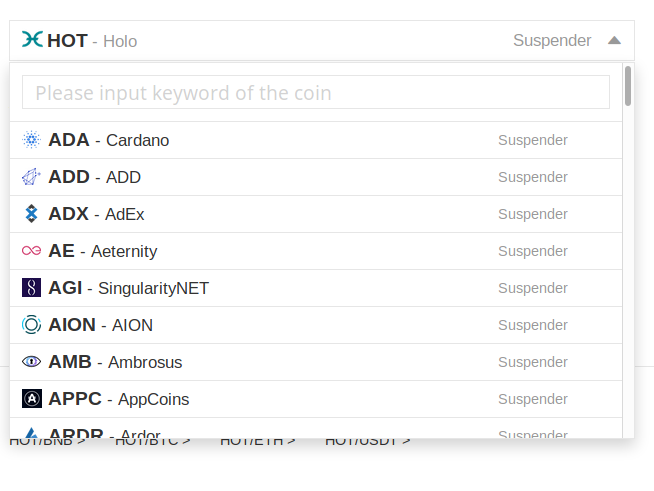Open the HOT - Holo coin selector
The image size is (654, 491).
(322, 40)
